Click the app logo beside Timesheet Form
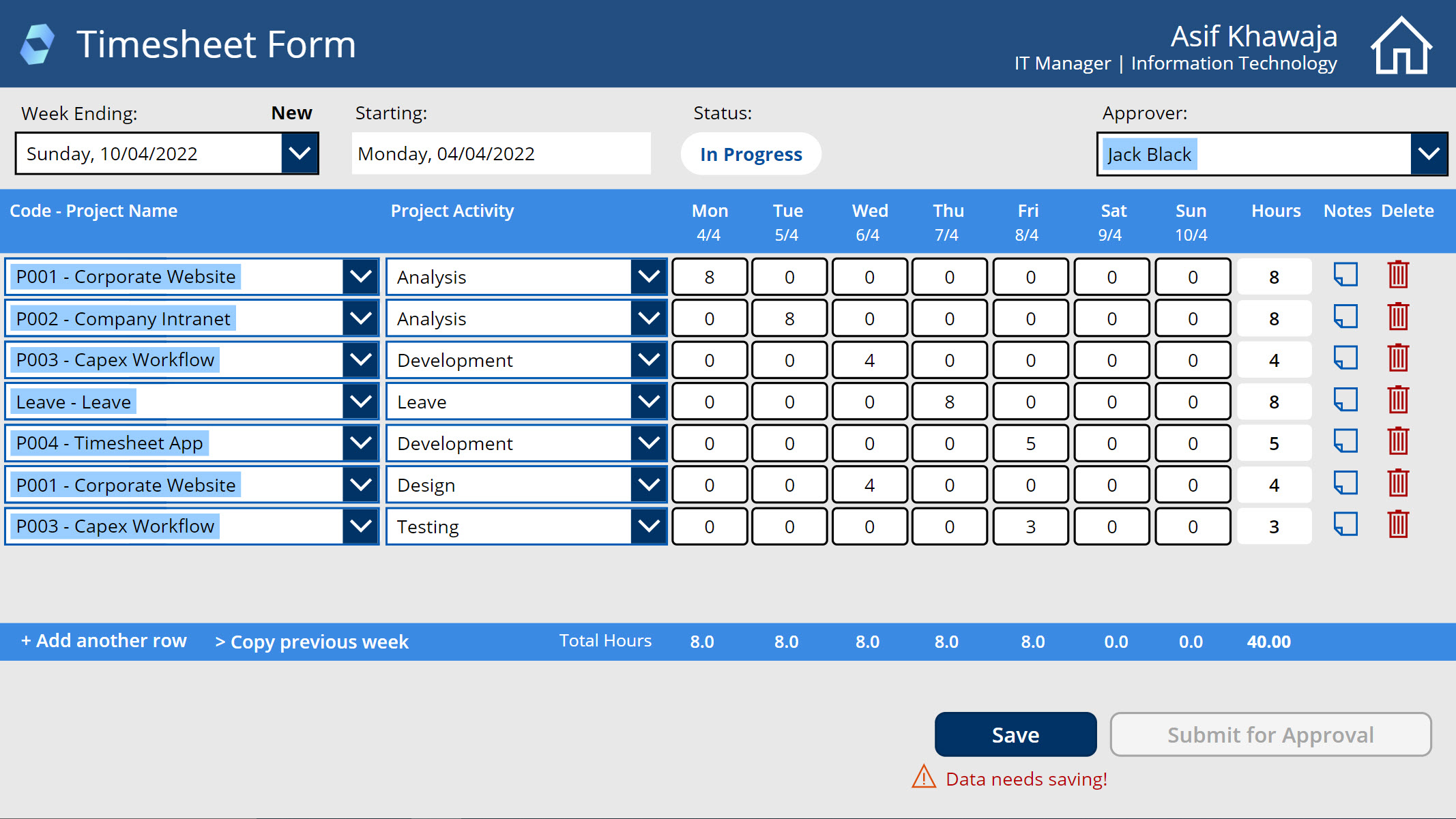 pos(38,45)
